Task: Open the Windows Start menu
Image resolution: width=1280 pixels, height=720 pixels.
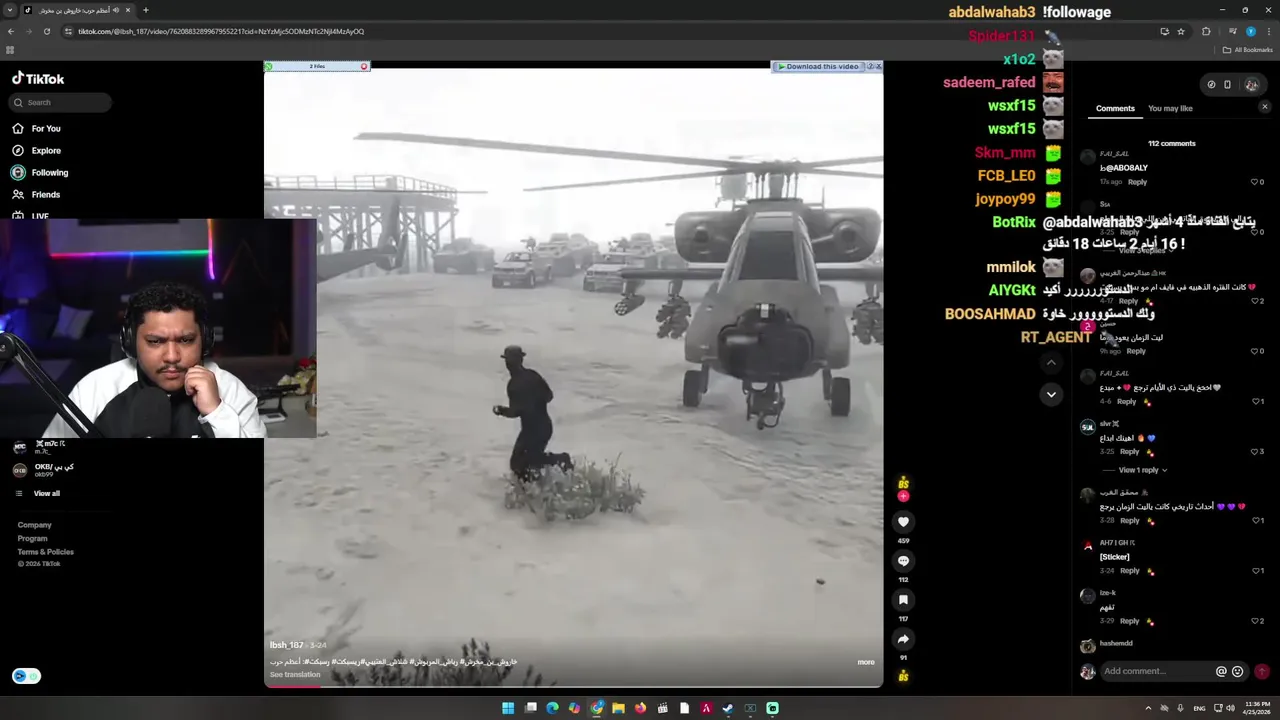Action: [508, 708]
